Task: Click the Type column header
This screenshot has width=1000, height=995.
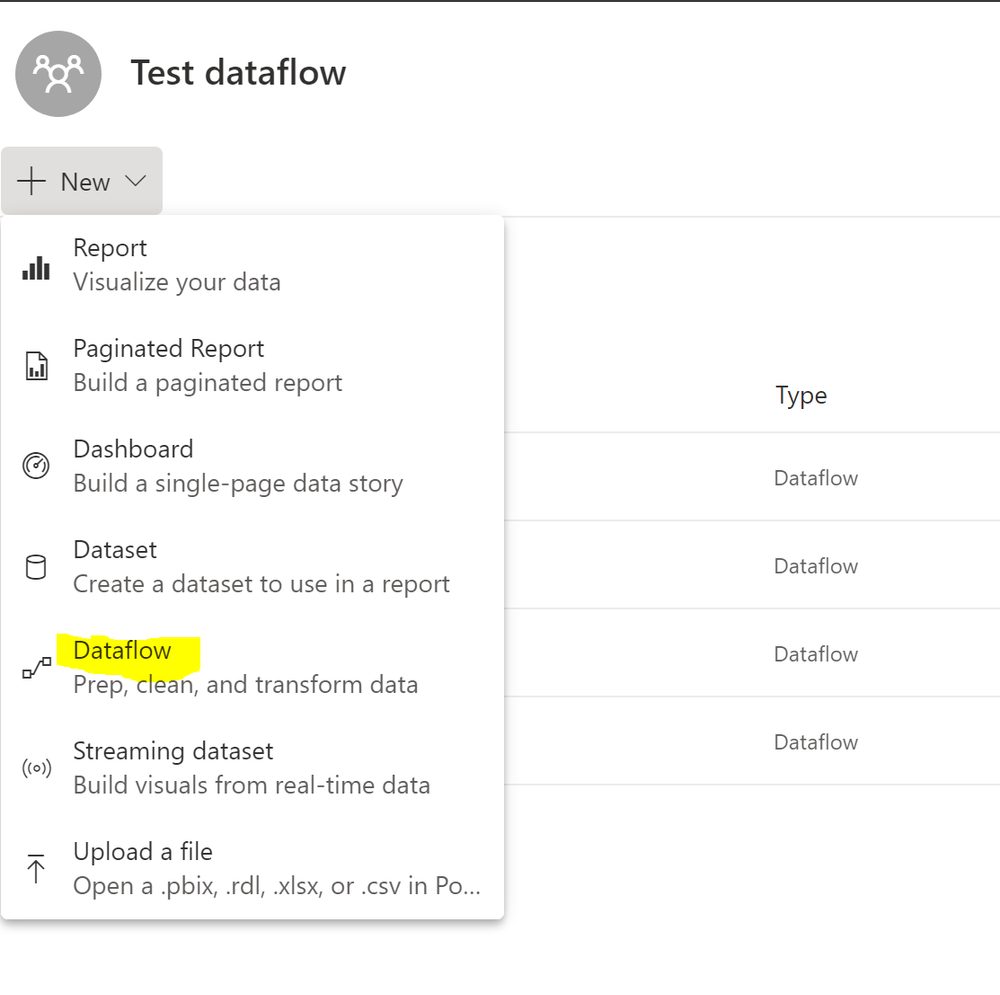Action: [801, 395]
